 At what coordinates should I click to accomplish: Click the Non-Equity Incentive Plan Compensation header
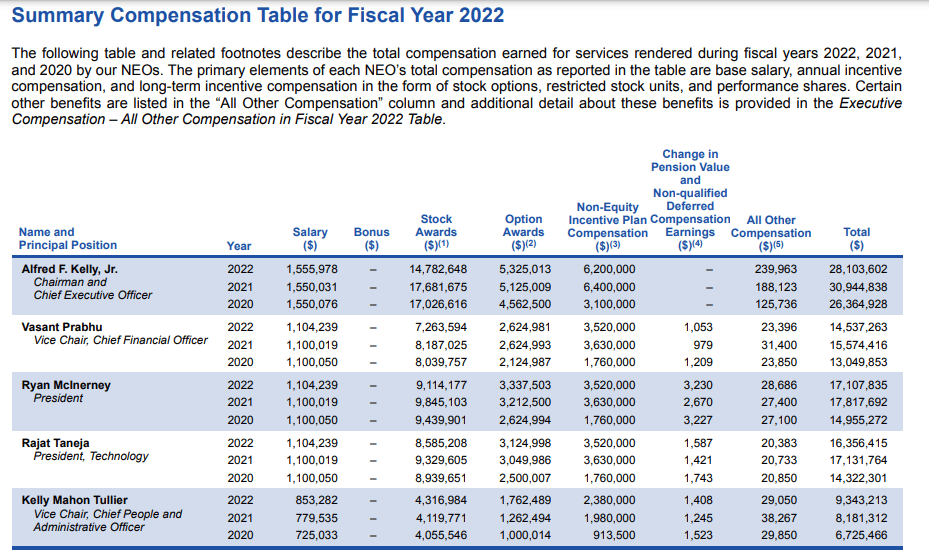[x=608, y=226]
